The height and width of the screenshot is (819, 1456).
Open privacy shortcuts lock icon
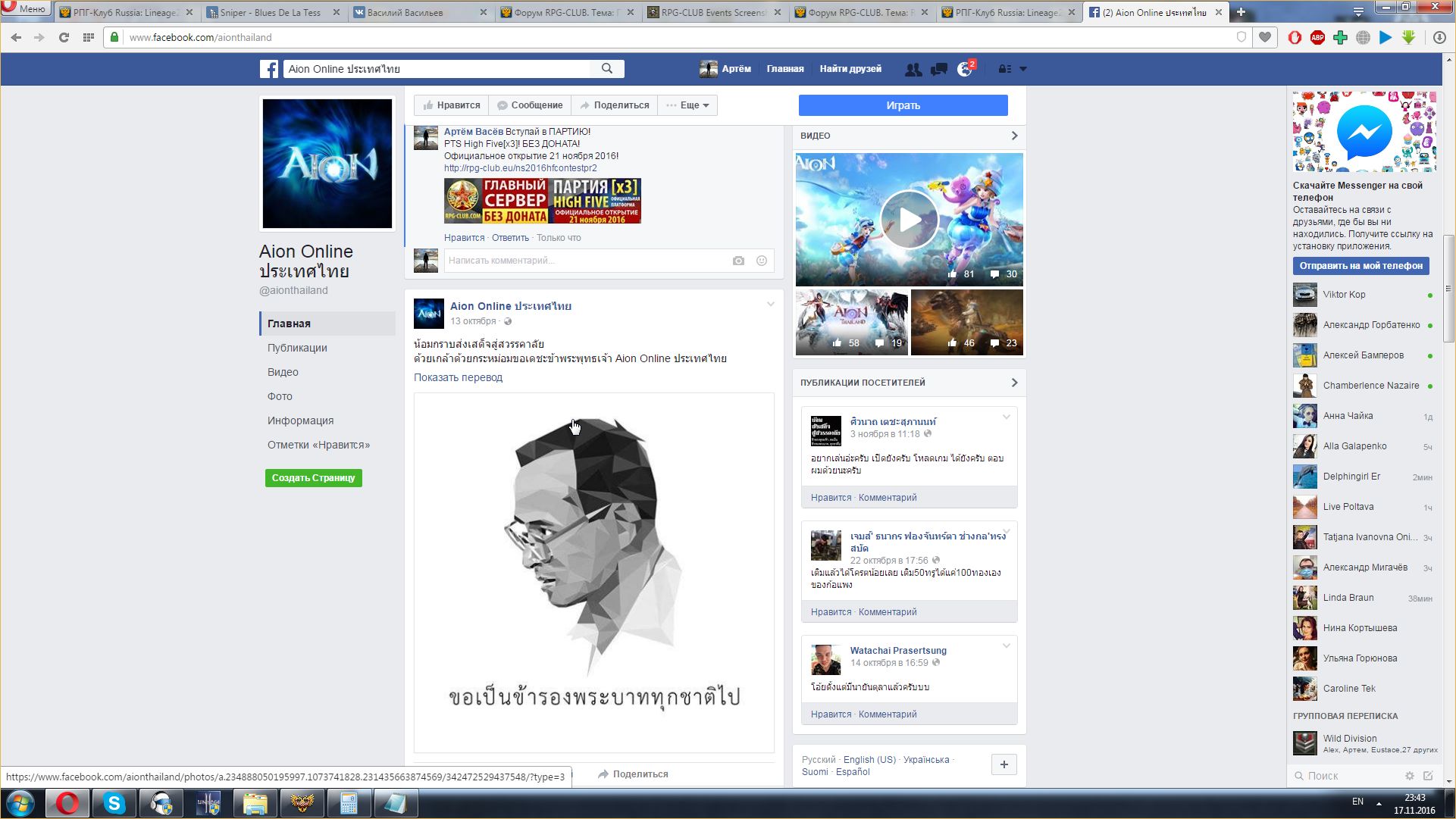(1004, 69)
